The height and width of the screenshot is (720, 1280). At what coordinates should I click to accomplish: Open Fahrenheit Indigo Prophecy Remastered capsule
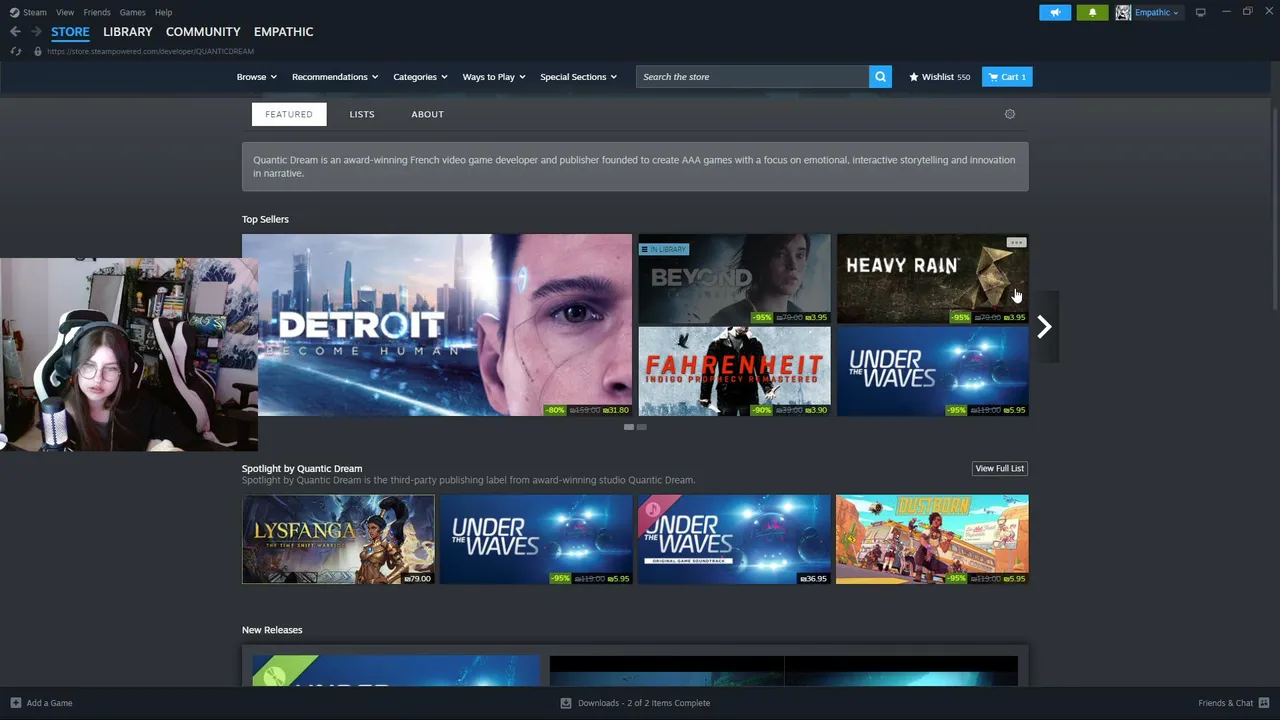click(735, 371)
